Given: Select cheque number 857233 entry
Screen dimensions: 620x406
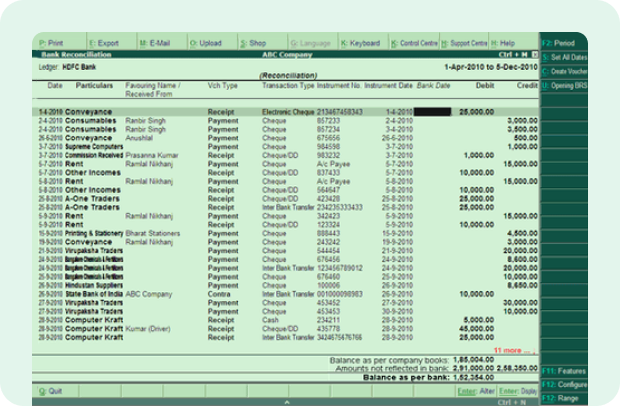Looking at the screenshot, I should click(328, 121).
